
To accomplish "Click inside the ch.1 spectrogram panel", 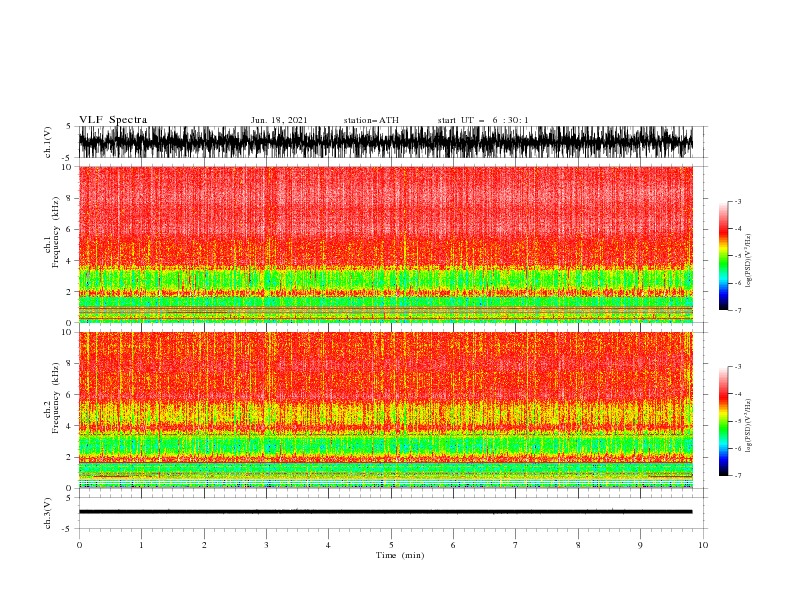I will tap(385, 244).
